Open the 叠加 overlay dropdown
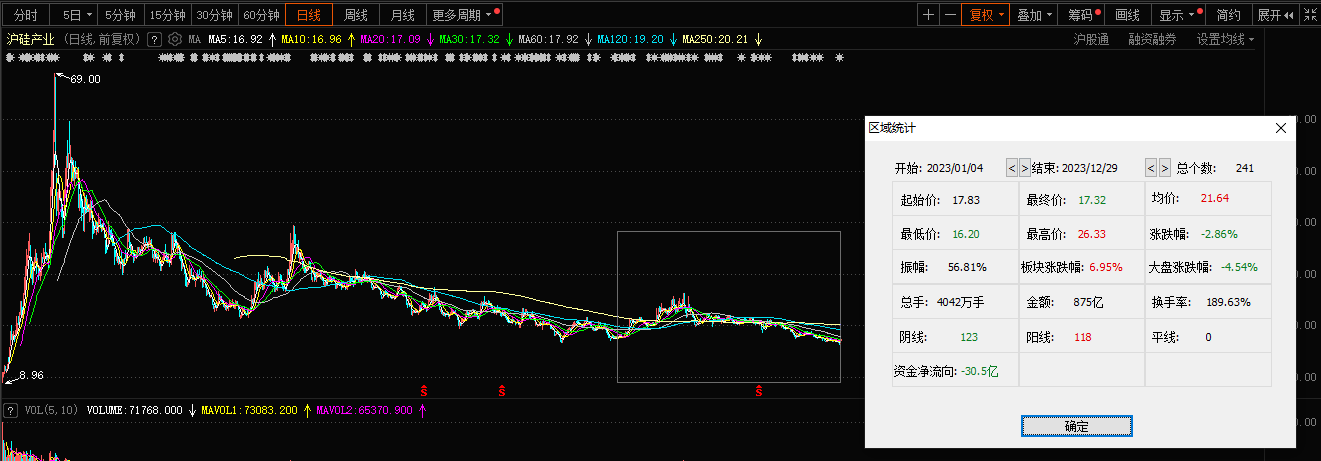 point(1034,15)
